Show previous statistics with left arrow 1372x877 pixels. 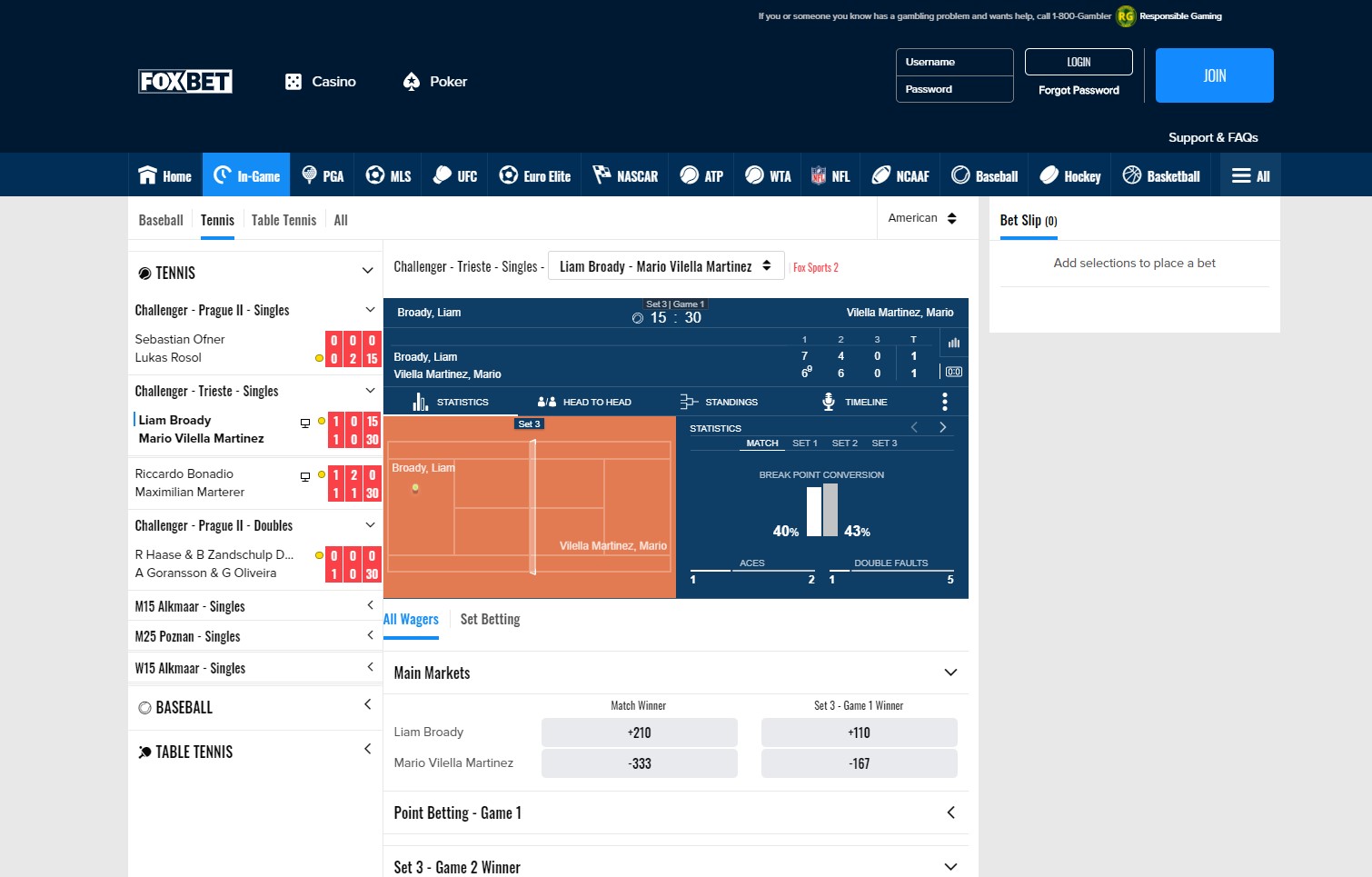click(914, 427)
